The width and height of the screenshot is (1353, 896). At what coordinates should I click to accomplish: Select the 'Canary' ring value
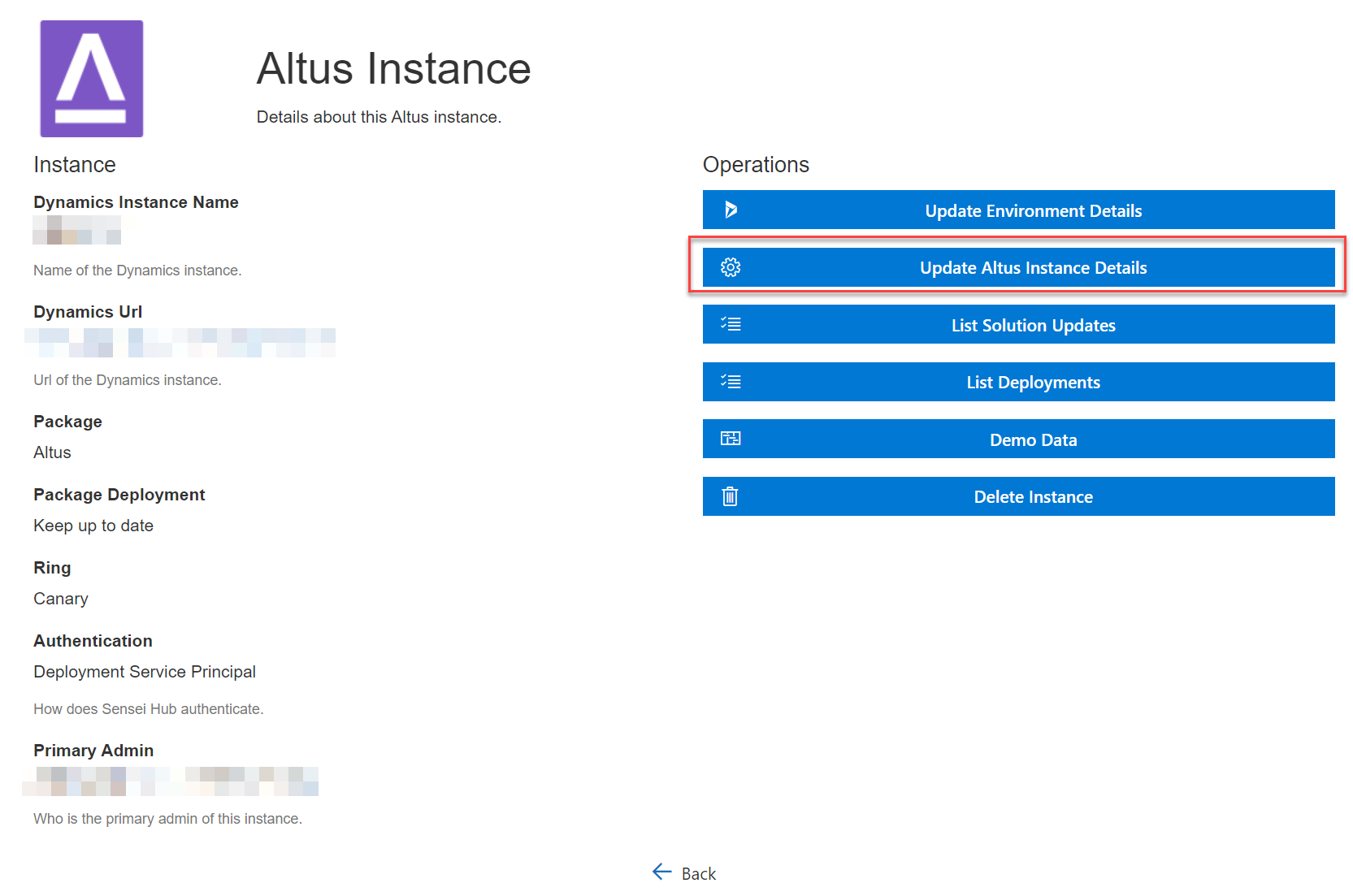pos(61,599)
